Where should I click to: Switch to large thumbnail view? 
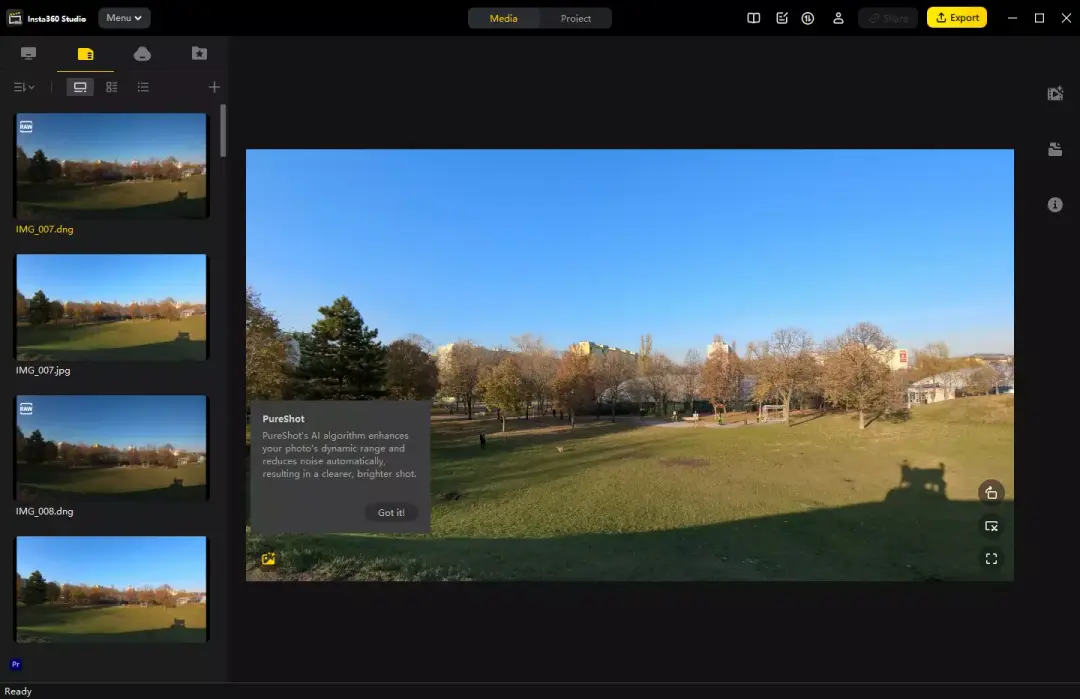(x=80, y=87)
